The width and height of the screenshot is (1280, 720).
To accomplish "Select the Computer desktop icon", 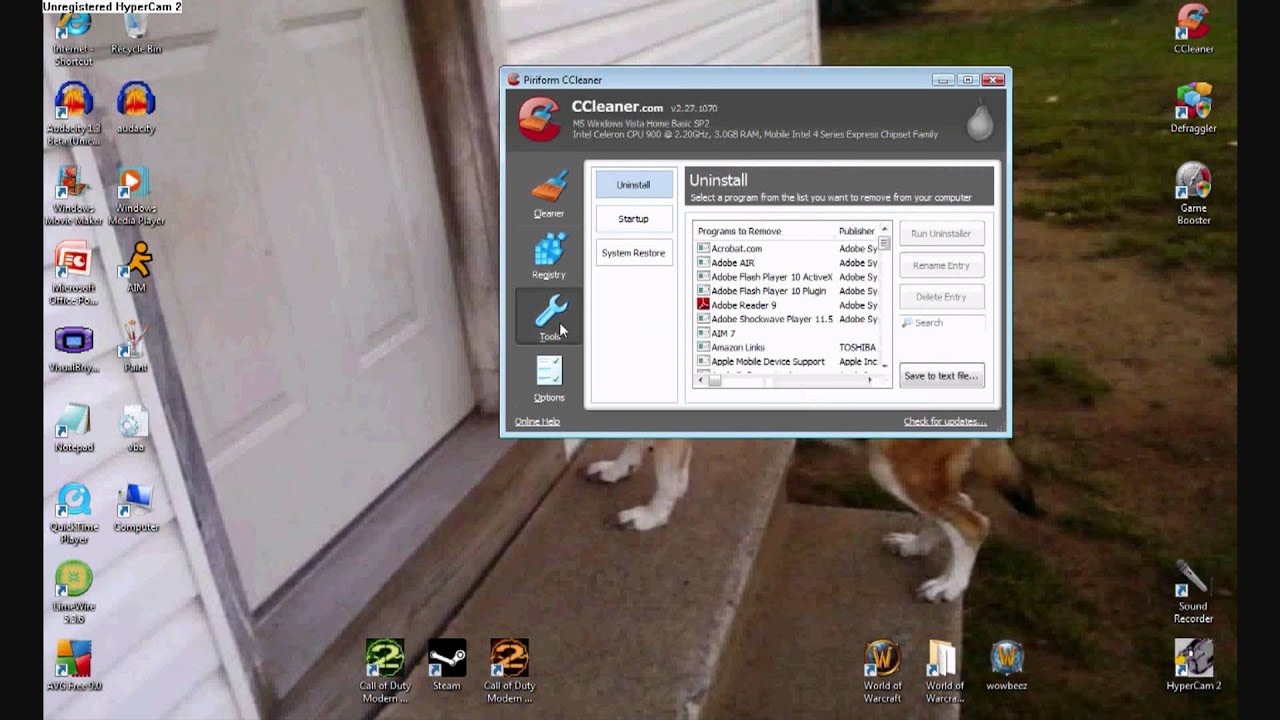I will point(136,508).
